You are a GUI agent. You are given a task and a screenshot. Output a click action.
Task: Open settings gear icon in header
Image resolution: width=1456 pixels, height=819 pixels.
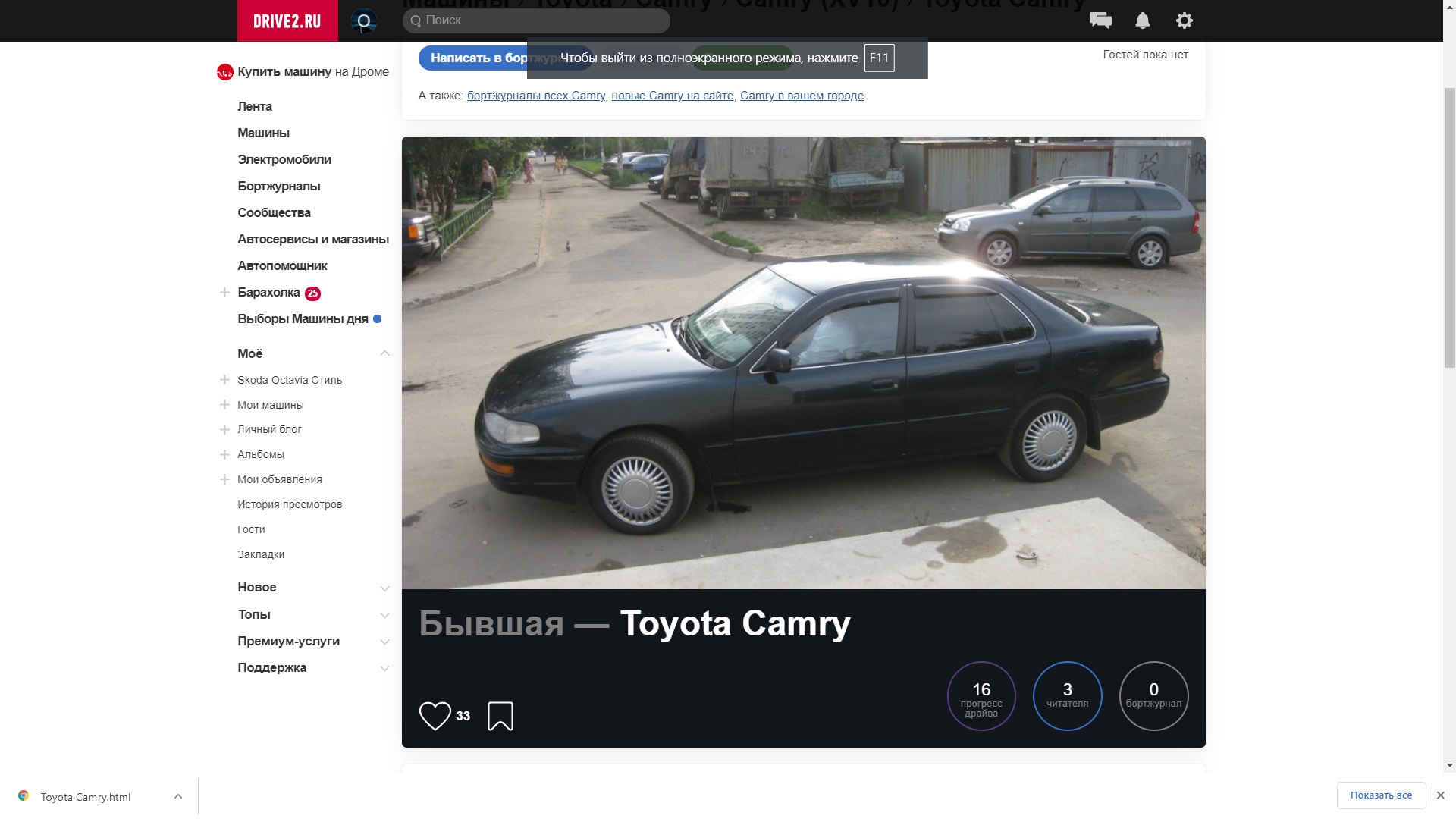click(1185, 20)
